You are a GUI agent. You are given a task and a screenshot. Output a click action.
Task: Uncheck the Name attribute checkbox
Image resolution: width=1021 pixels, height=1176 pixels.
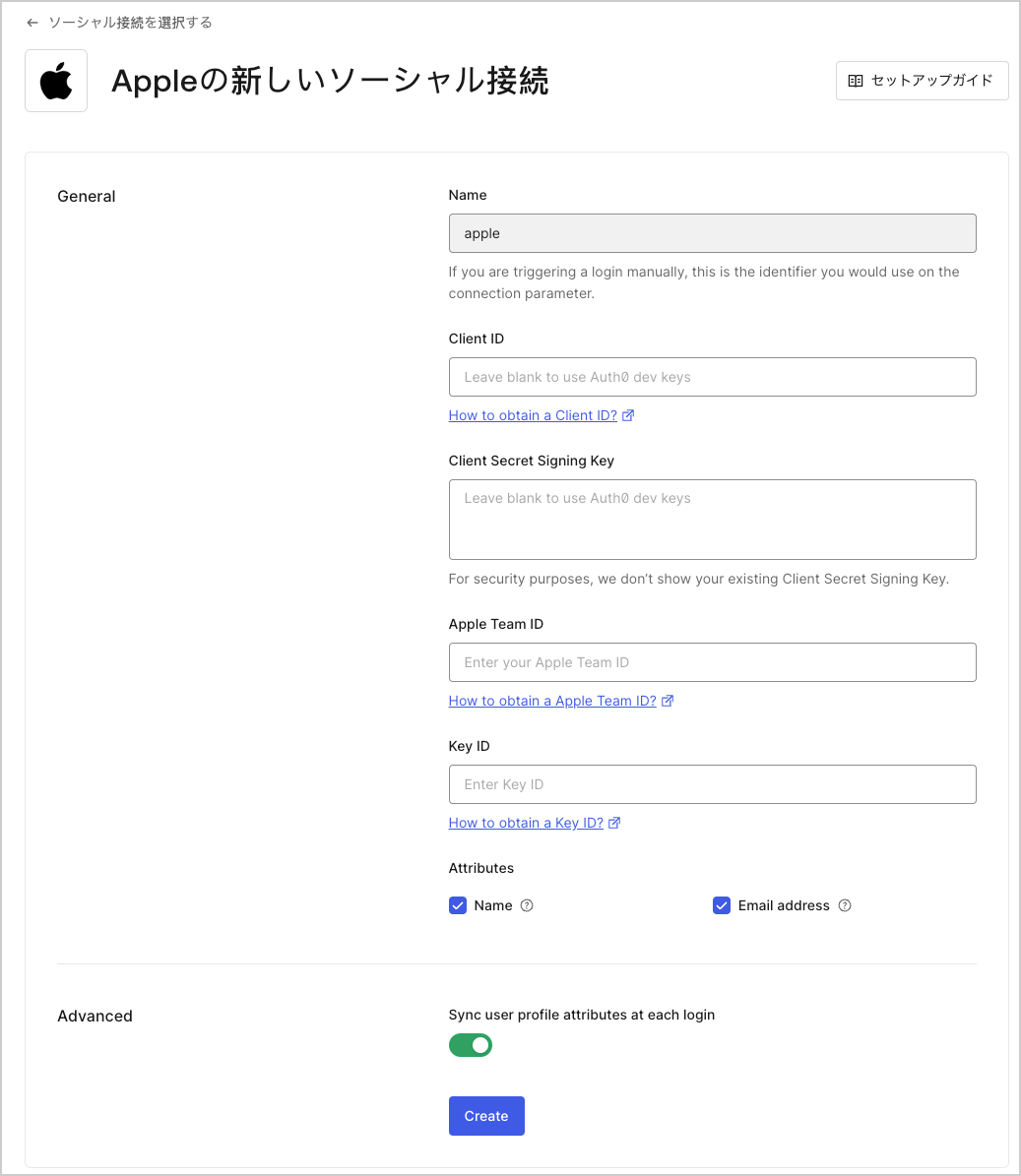click(x=457, y=905)
